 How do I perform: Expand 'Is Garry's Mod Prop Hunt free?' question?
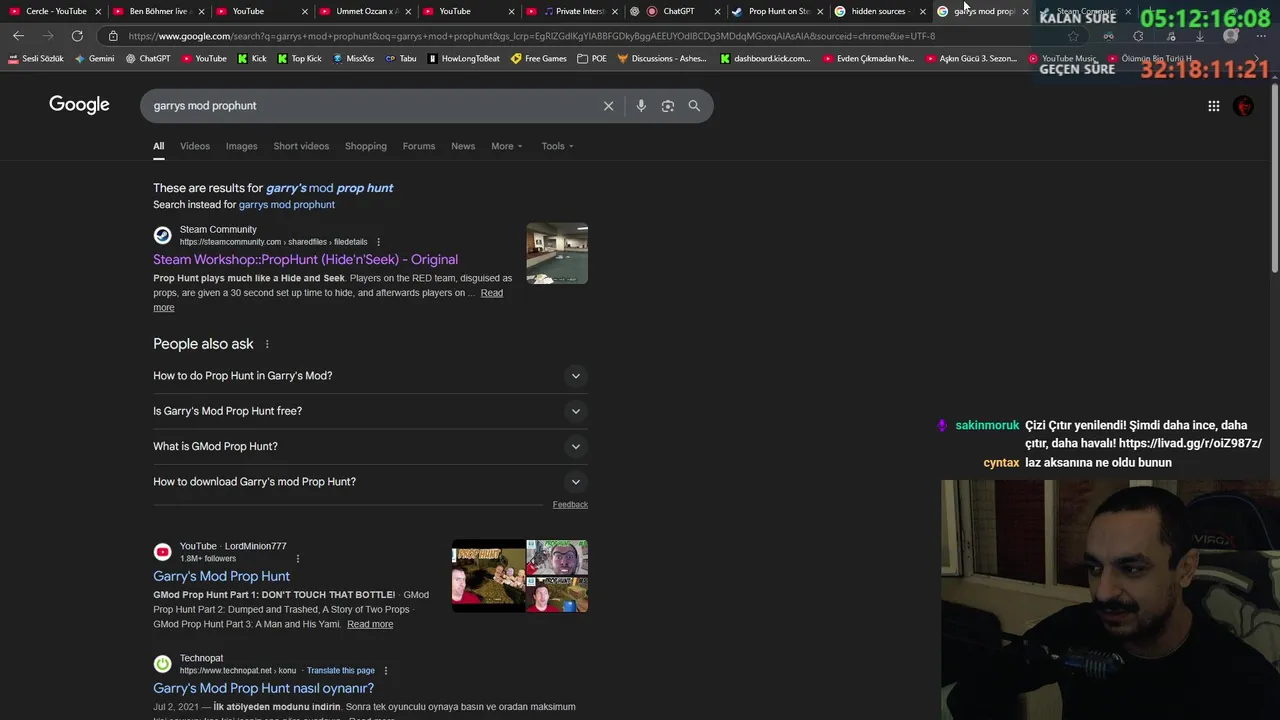point(370,411)
